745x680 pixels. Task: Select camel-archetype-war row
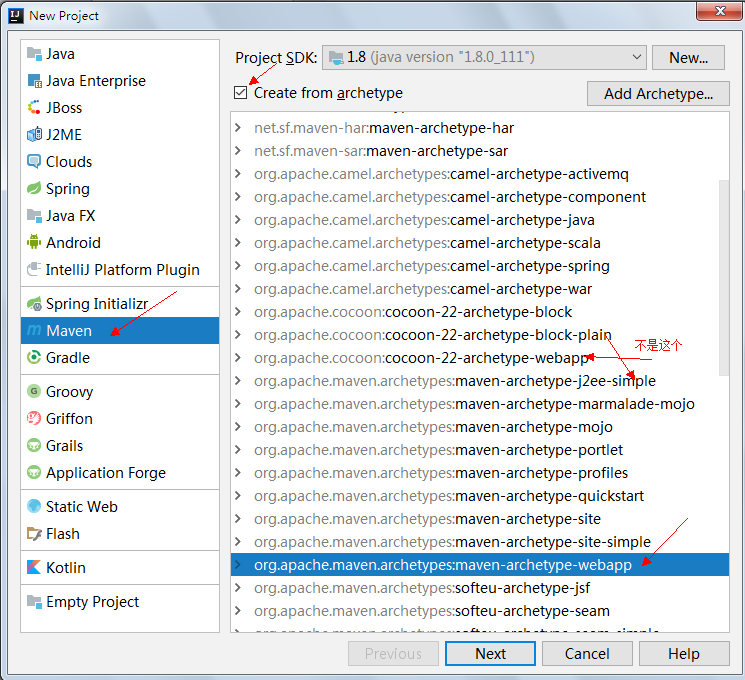[480, 289]
